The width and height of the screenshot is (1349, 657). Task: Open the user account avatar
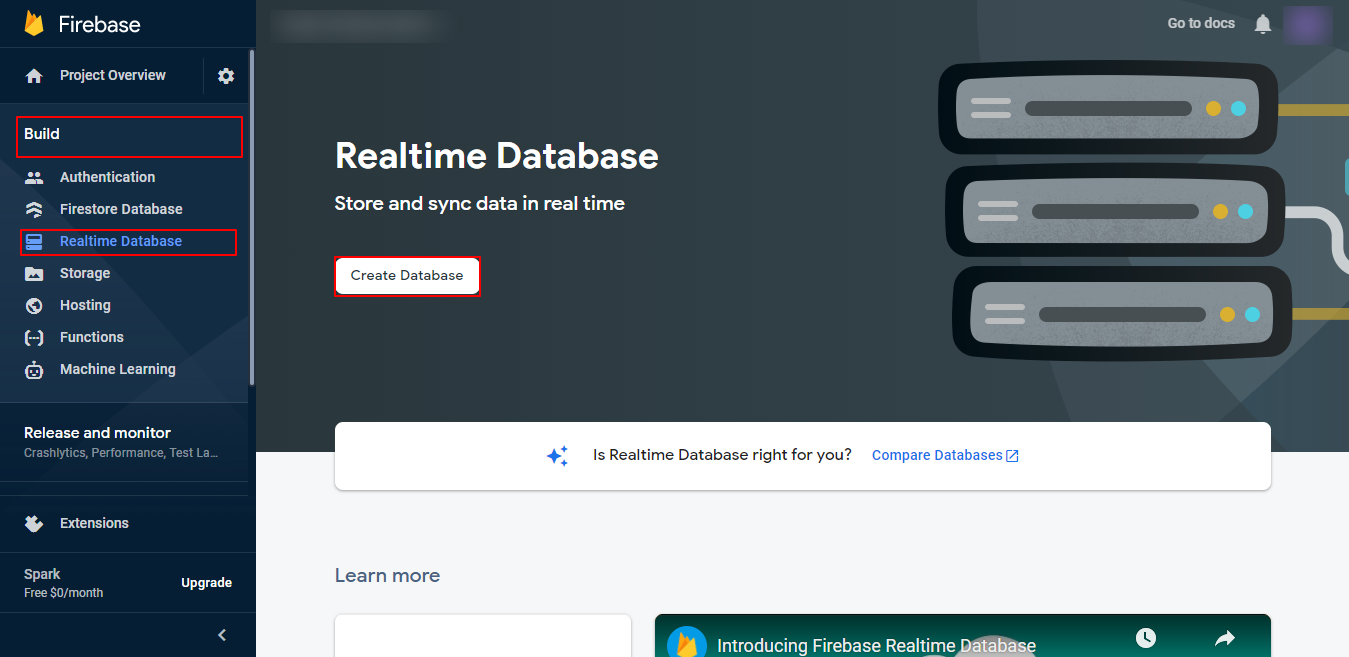(1308, 25)
